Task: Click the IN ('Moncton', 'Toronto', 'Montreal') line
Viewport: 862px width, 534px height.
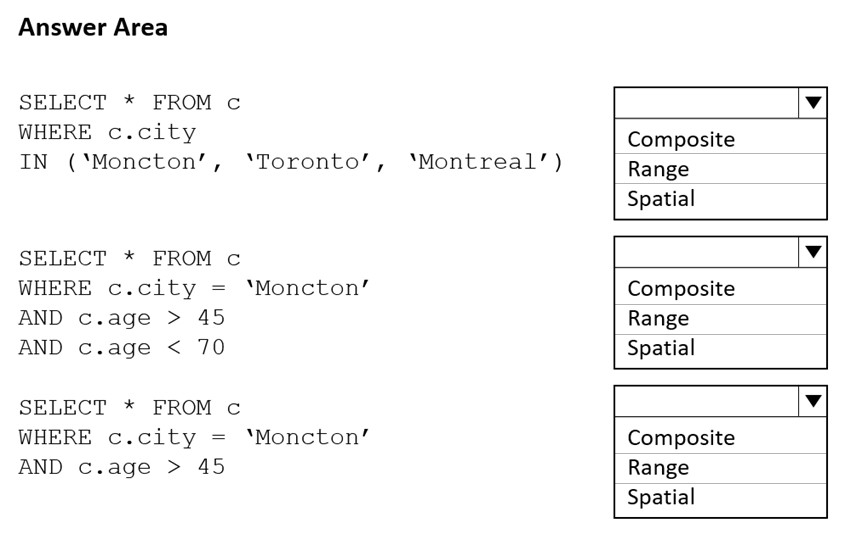Action: [291, 162]
